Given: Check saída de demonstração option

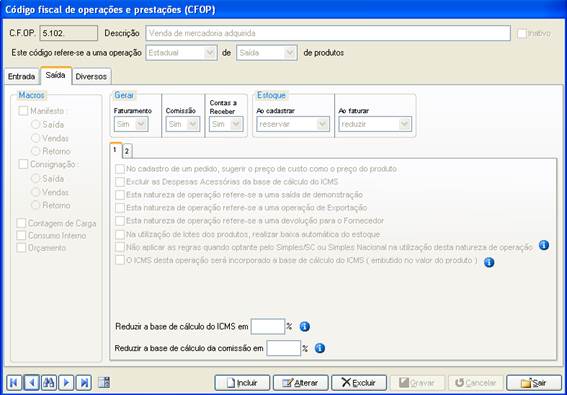Looking at the screenshot, I should point(120,195).
